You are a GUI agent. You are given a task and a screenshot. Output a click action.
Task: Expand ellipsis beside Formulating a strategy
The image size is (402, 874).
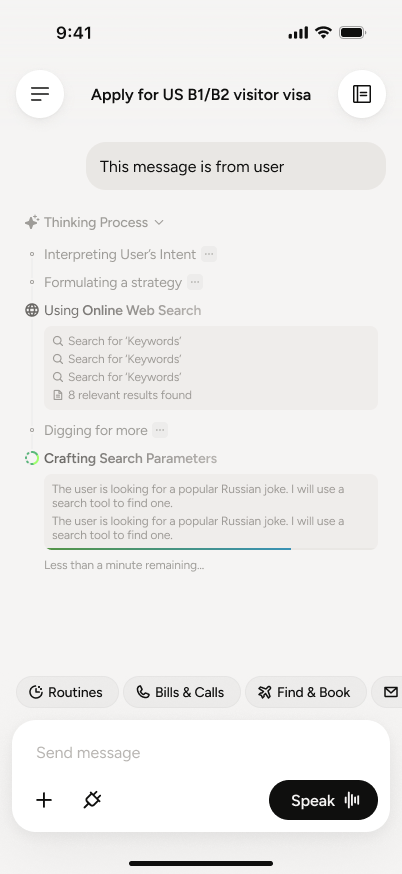coord(195,282)
